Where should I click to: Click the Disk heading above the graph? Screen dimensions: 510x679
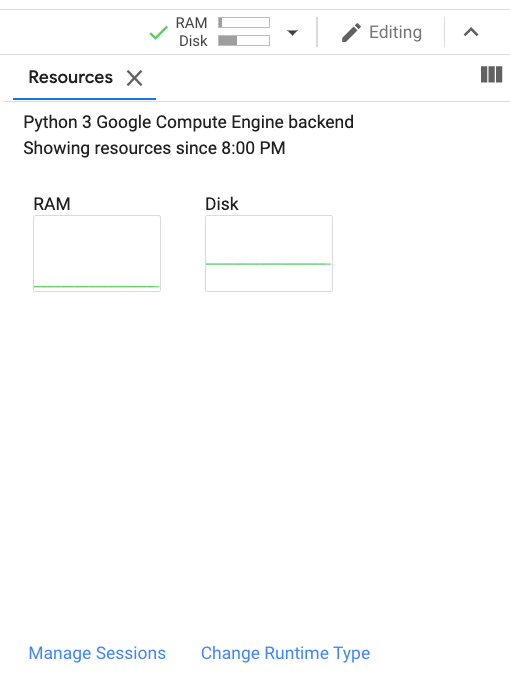[x=222, y=204]
